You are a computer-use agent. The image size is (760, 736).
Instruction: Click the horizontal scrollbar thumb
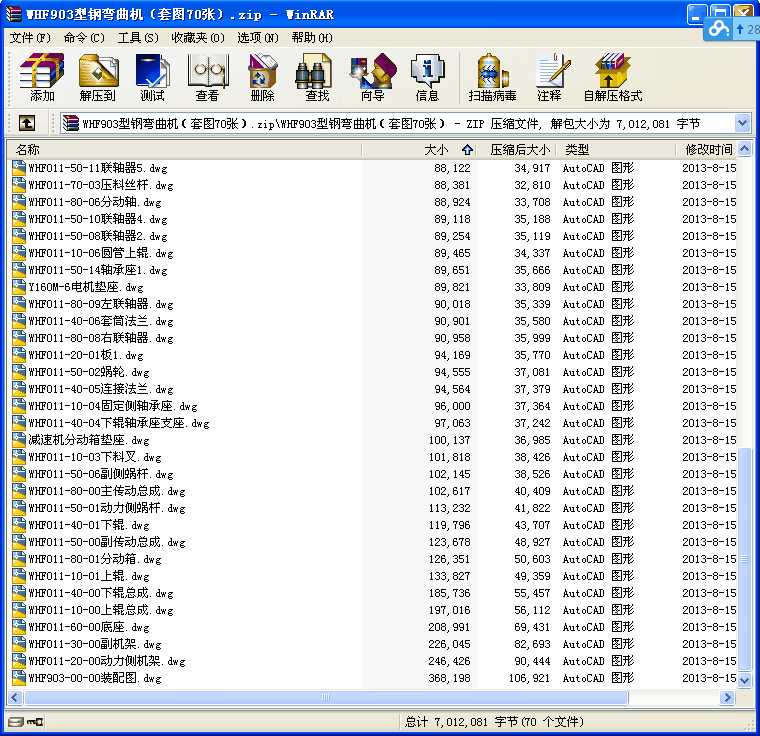[x=326, y=697]
